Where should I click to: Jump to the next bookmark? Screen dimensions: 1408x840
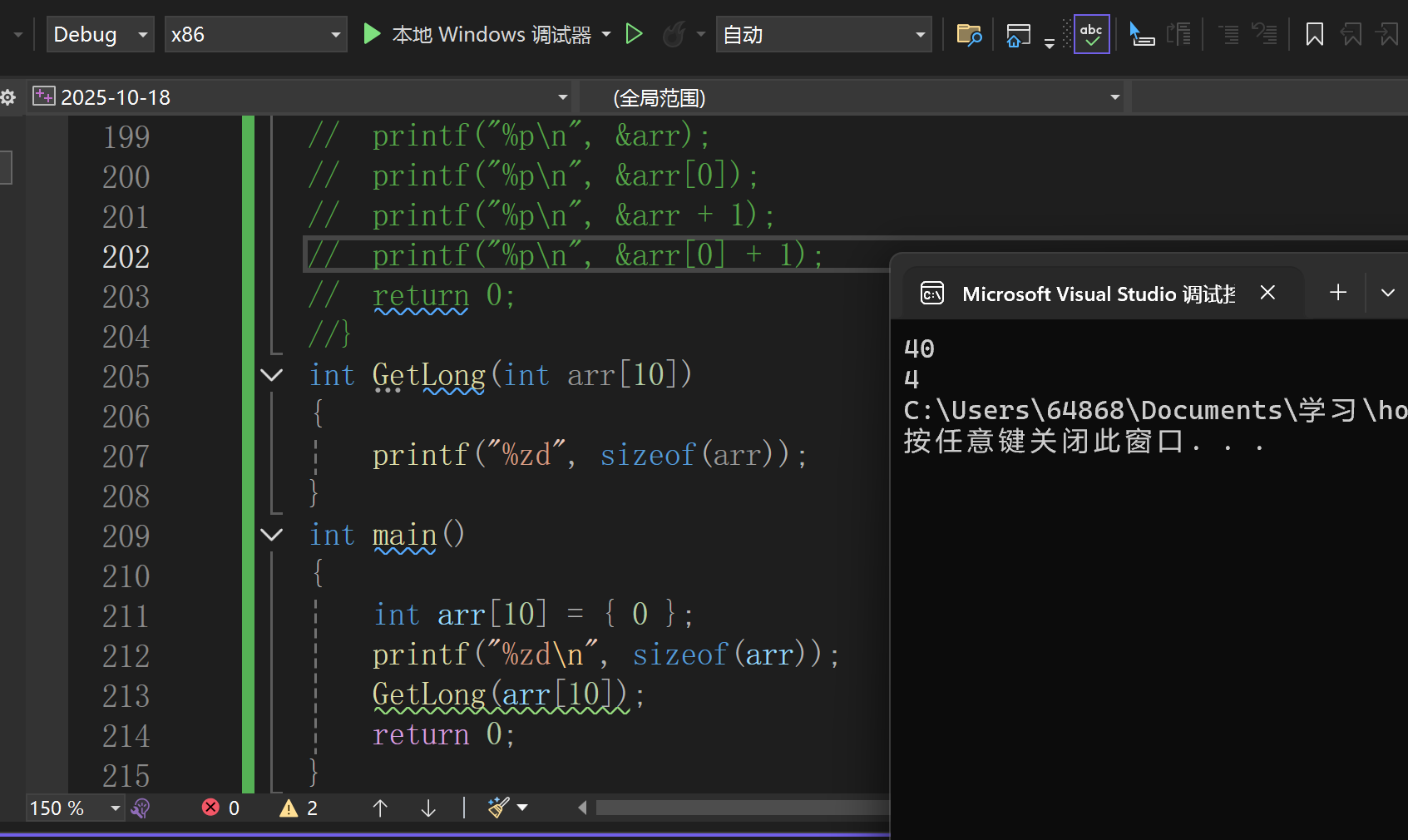point(1388,34)
